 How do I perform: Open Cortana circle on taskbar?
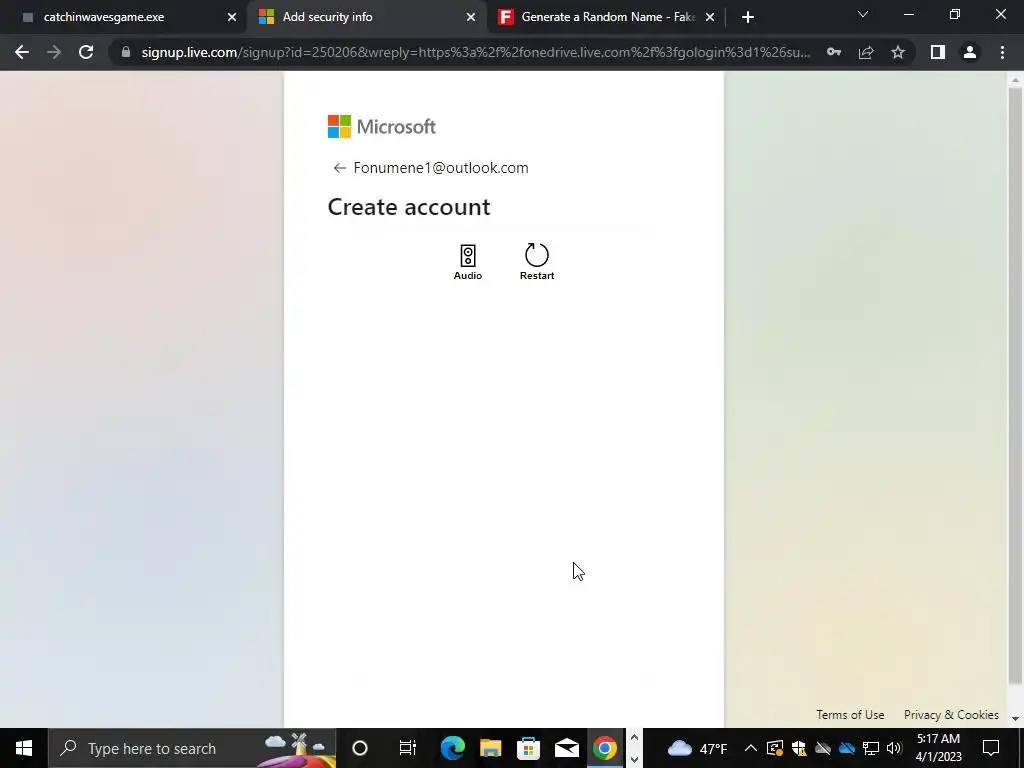[x=360, y=748]
